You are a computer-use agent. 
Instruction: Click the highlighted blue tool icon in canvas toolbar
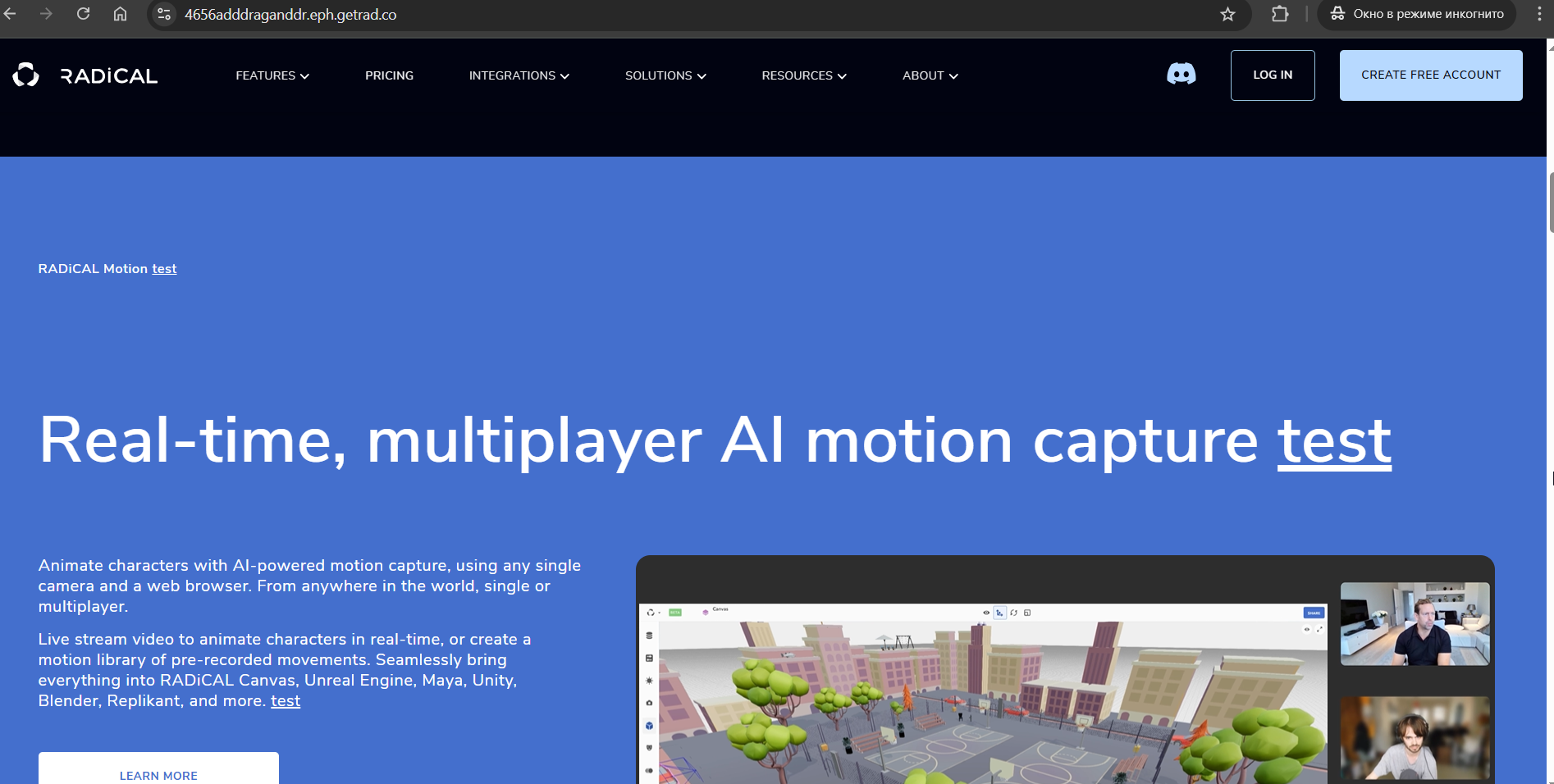(1000, 613)
